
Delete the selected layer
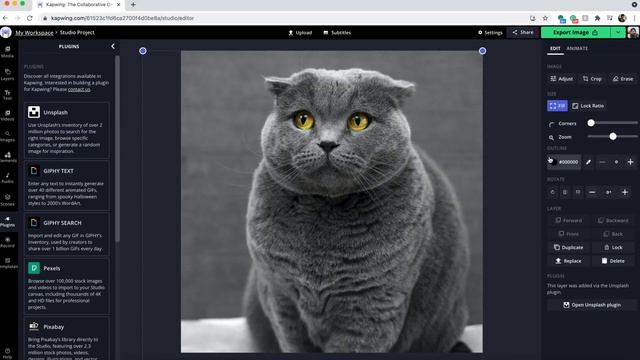click(x=613, y=261)
